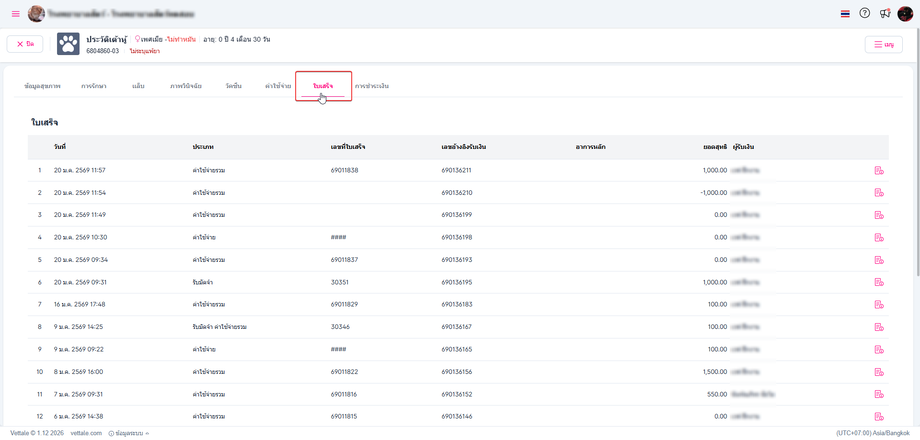Viewport: 920px width, 440px height.
Task: Open receipt document icon for row 11
Action: [x=879, y=394]
